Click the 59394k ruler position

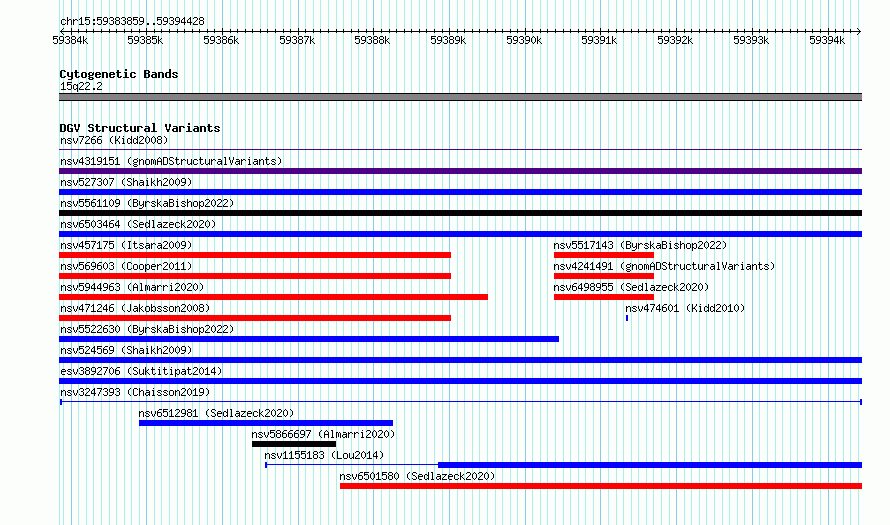click(827, 40)
